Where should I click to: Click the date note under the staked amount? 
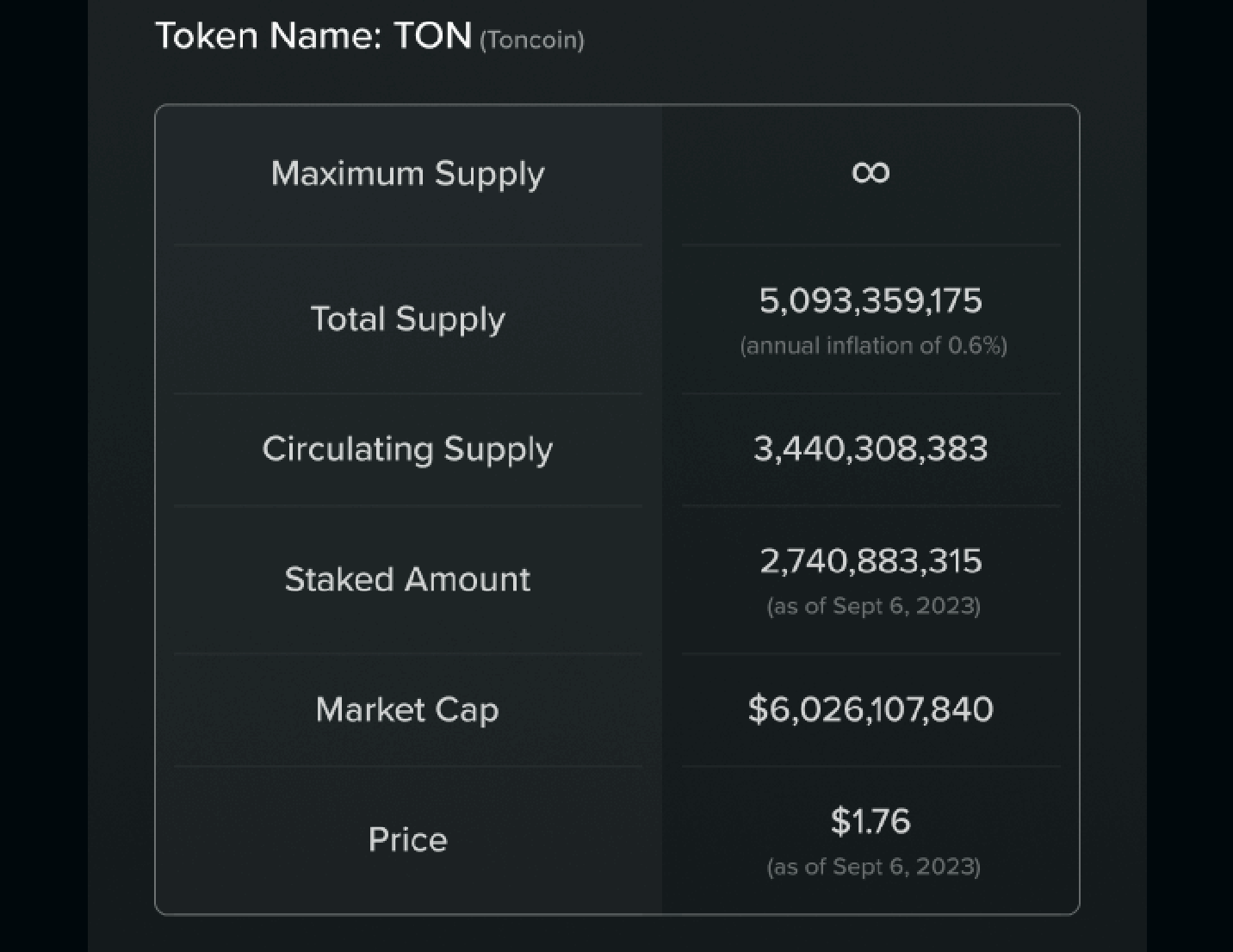(873, 606)
